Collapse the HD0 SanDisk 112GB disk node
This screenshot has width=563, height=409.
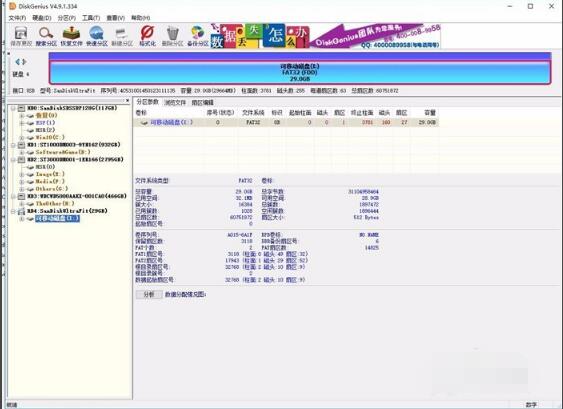click(13, 108)
